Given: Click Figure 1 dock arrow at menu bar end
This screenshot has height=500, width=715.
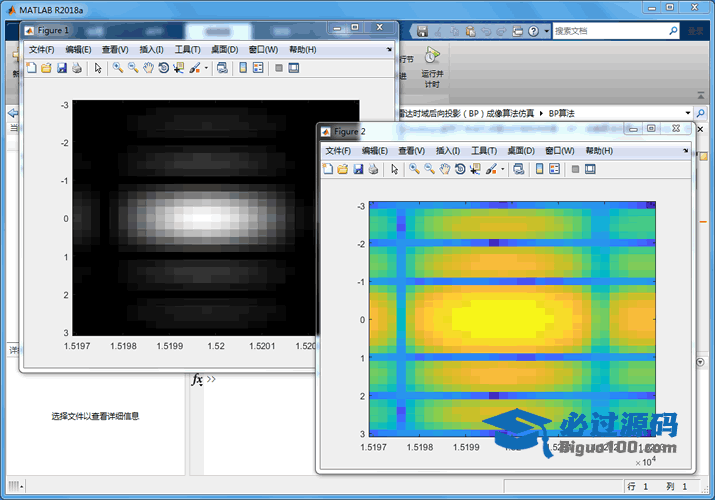Looking at the screenshot, I should (x=389, y=49).
